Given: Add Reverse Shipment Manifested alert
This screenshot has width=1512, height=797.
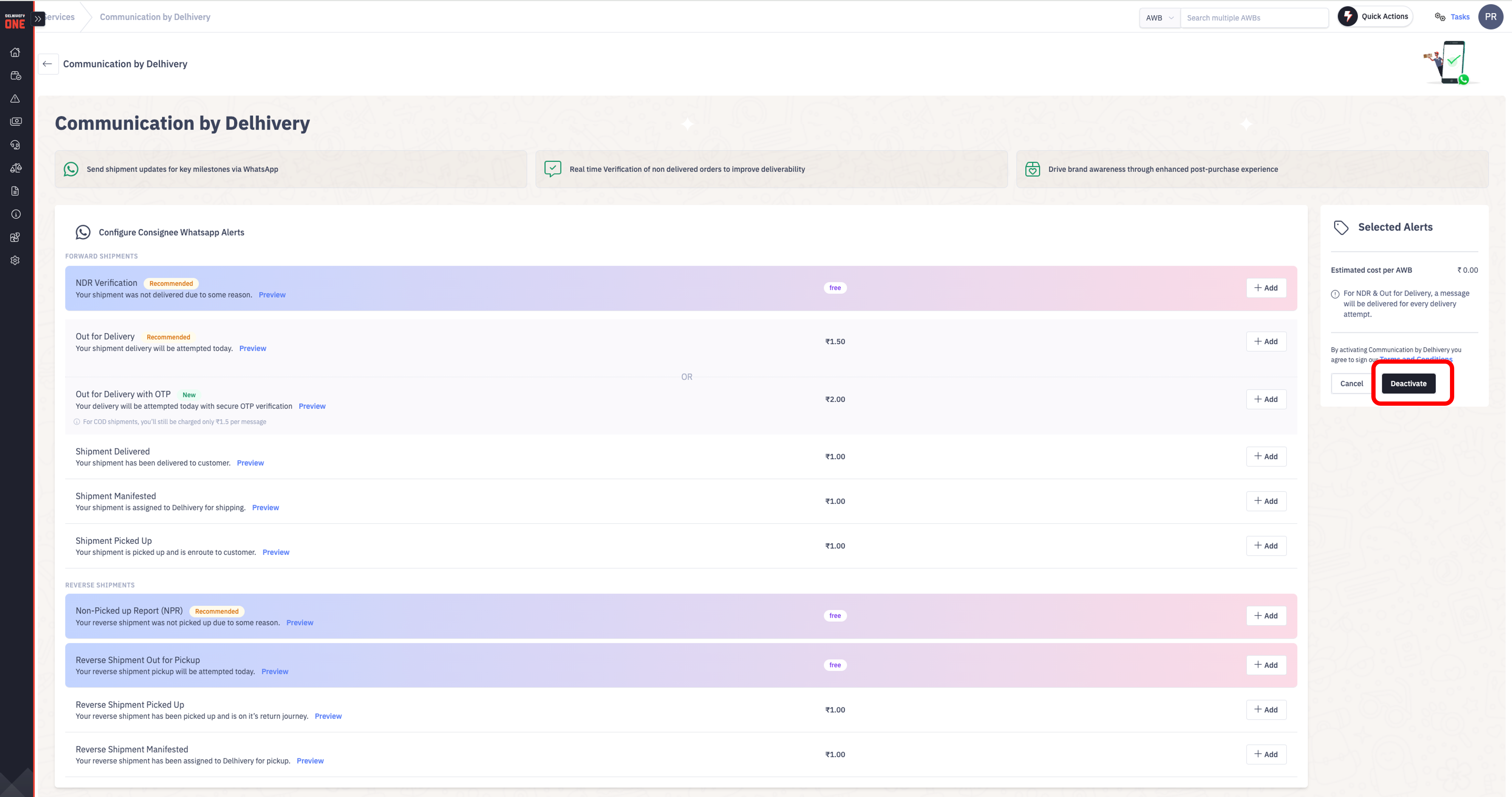Looking at the screenshot, I should pos(1266,754).
